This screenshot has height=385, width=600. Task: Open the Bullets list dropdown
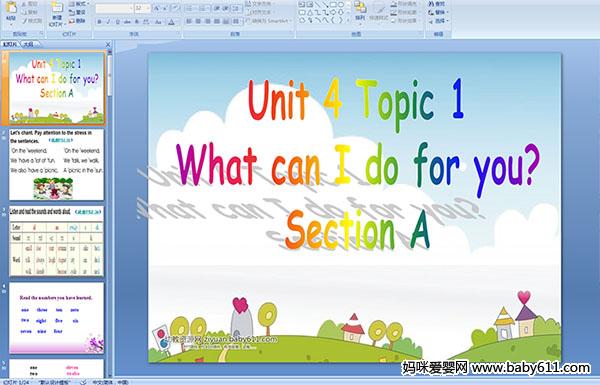(x=190, y=8)
